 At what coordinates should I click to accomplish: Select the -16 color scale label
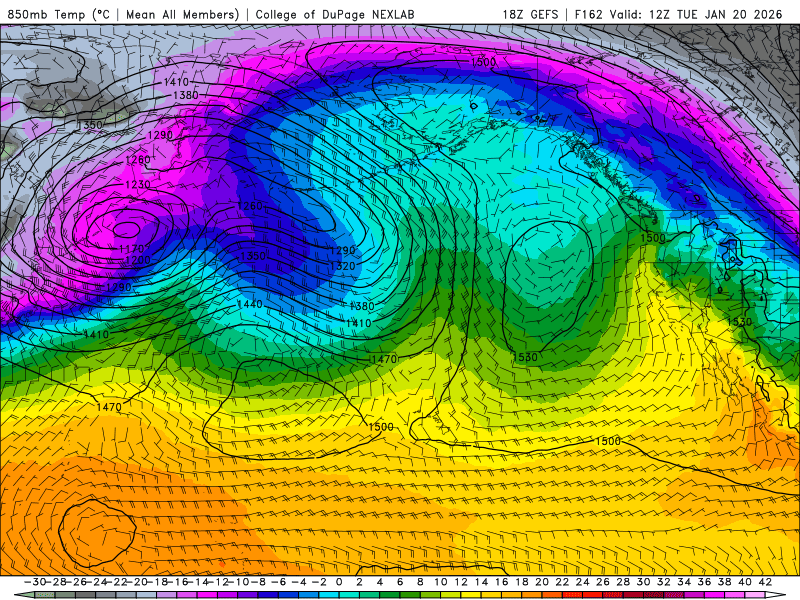tap(178, 582)
